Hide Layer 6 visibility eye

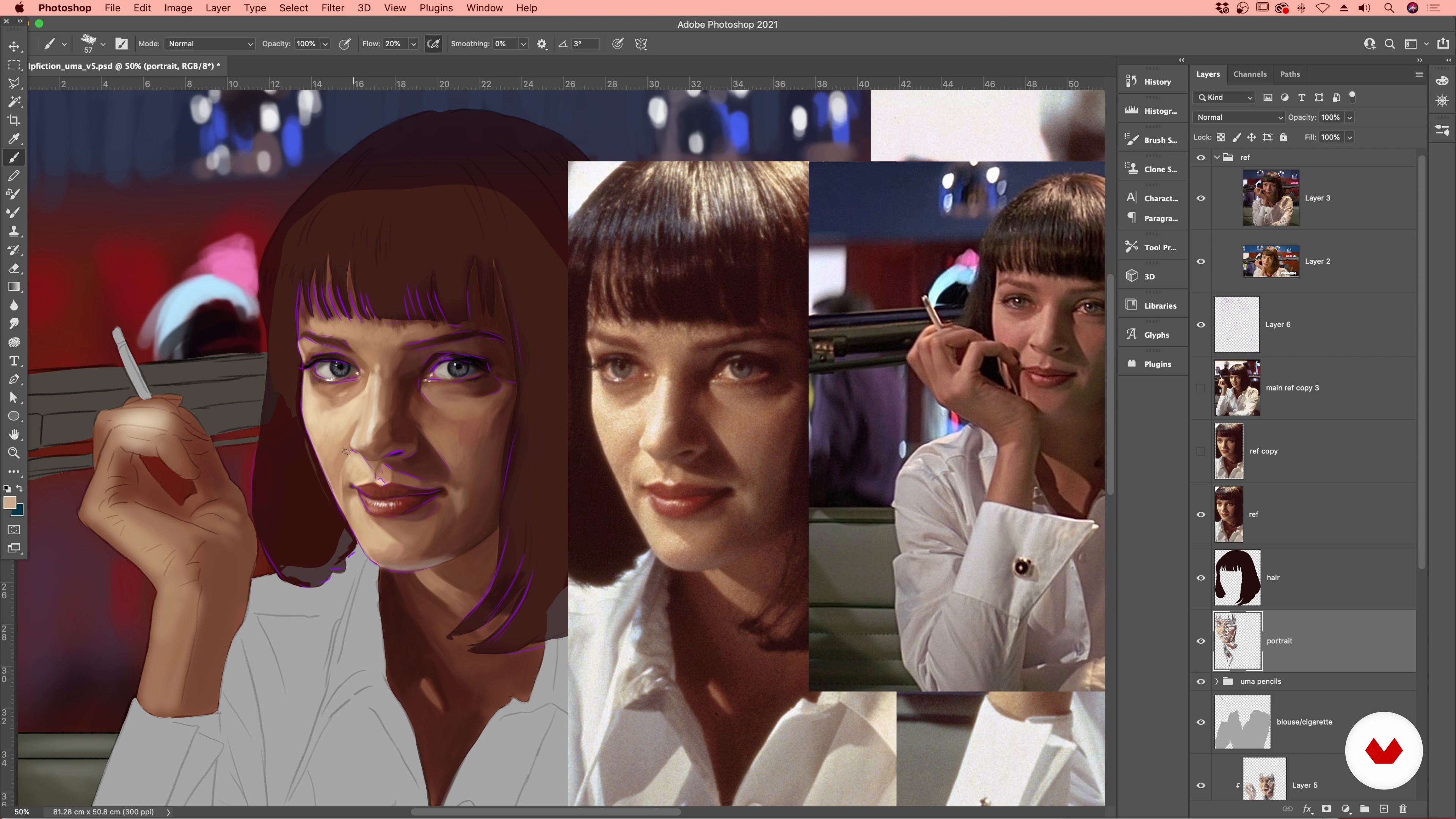pyautogui.click(x=1201, y=325)
